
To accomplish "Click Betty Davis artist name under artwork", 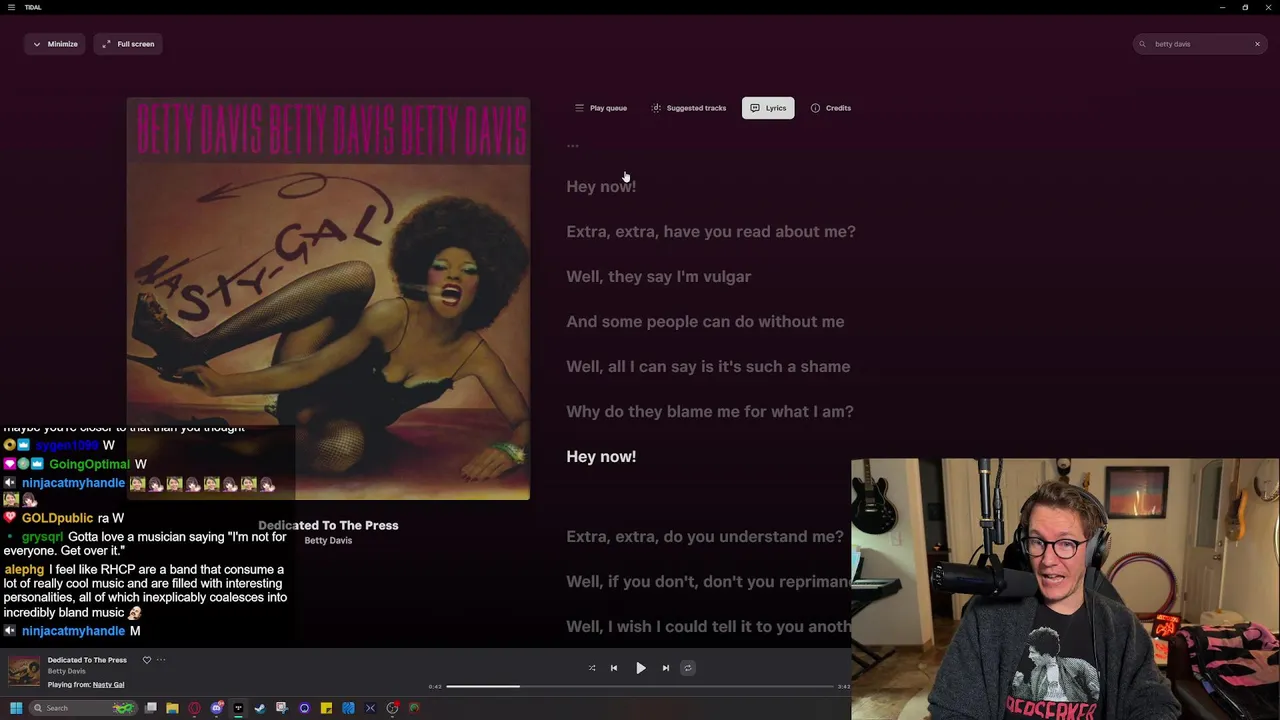I will pyautogui.click(x=328, y=540).
